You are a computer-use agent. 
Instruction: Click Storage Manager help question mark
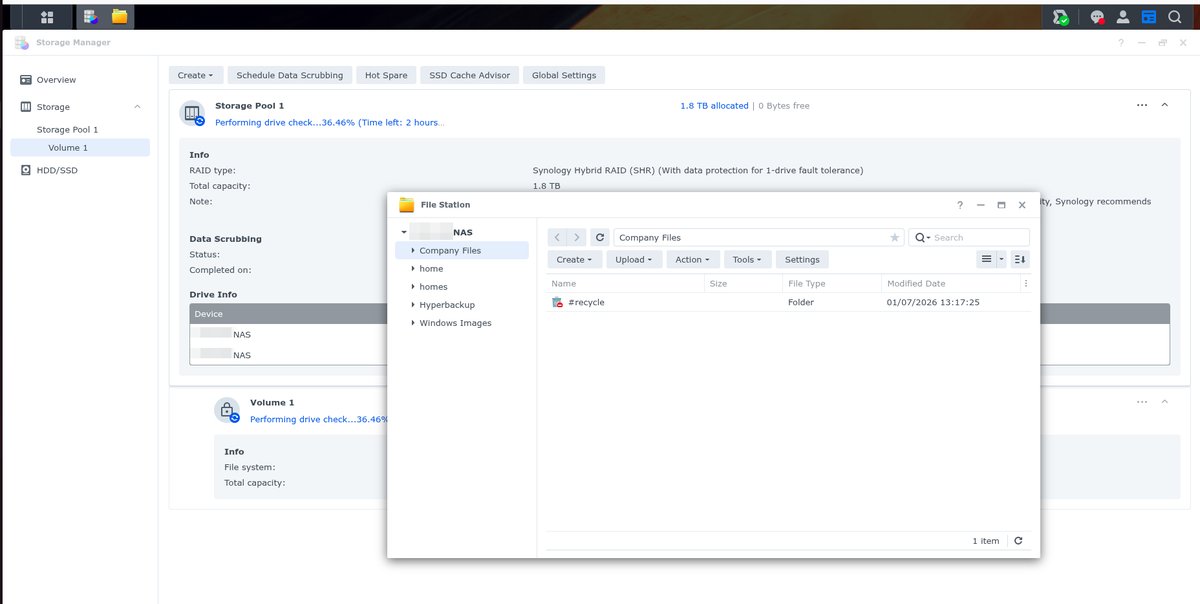click(1122, 43)
